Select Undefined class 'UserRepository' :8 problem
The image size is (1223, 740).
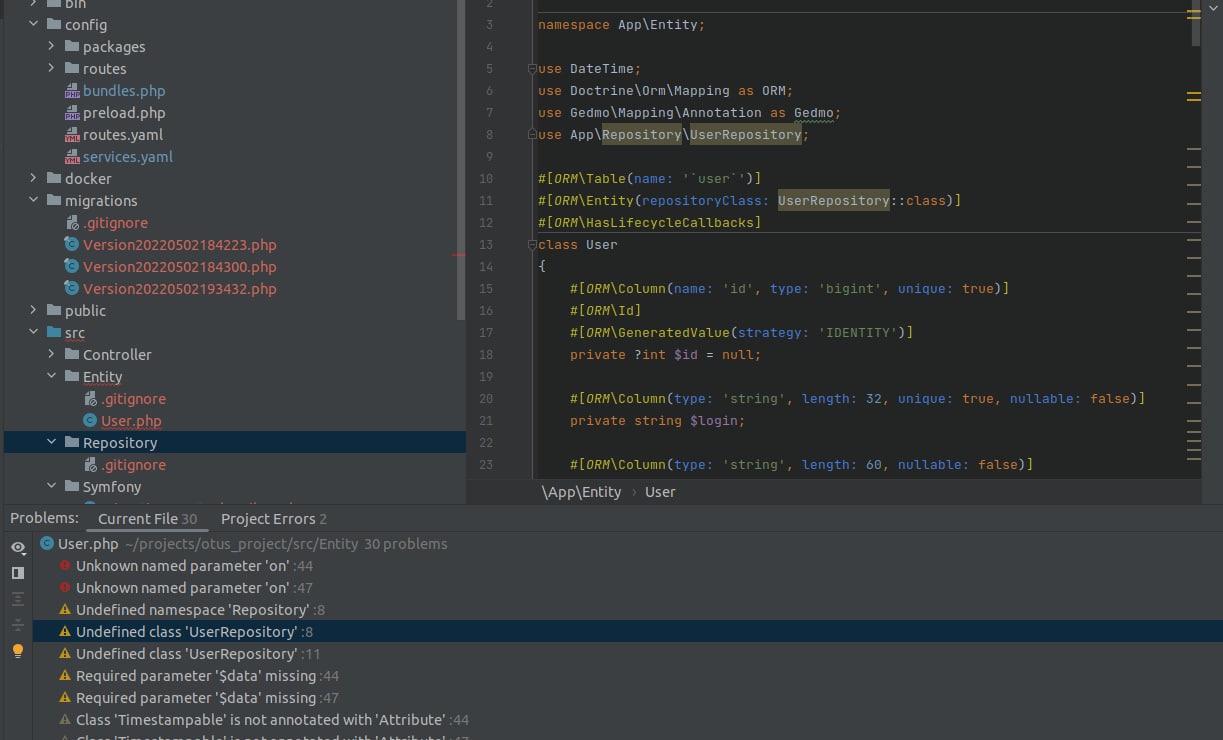point(627,632)
